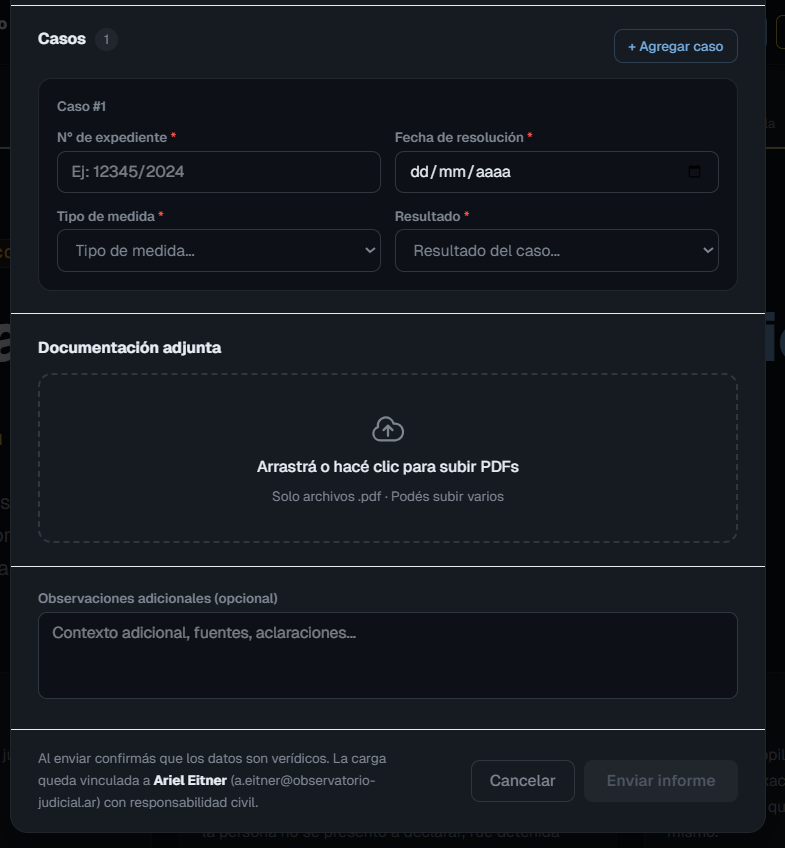Expand the Resultado del caso dropdown
Image resolution: width=785 pixels, height=848 pixels.
[556, 250]
